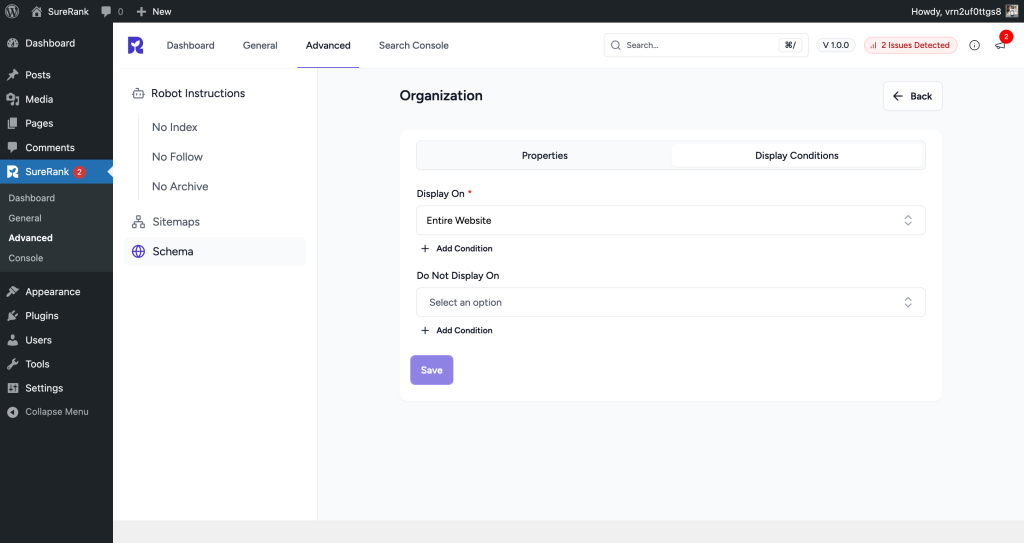Switch to the Dashboard tab in SureRank header
This screenshot has width=1024, height=543.
tap(190, 45)
